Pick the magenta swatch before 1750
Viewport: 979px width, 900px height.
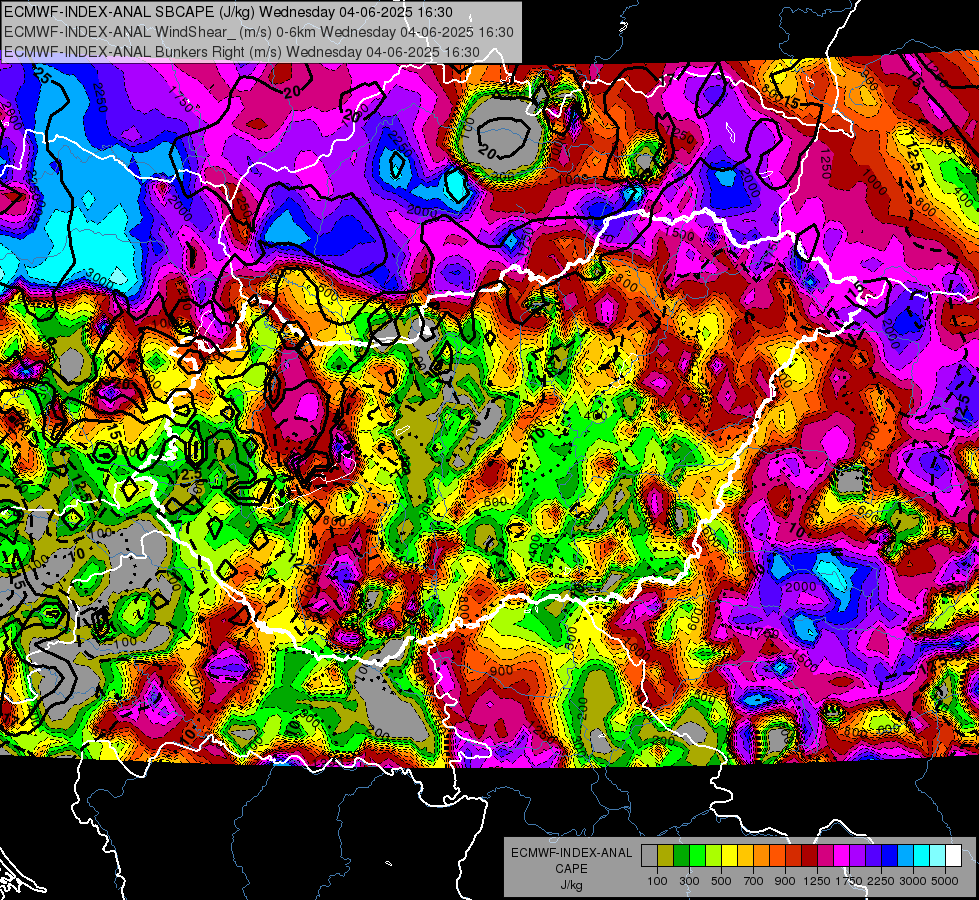[x=842, y=856]
